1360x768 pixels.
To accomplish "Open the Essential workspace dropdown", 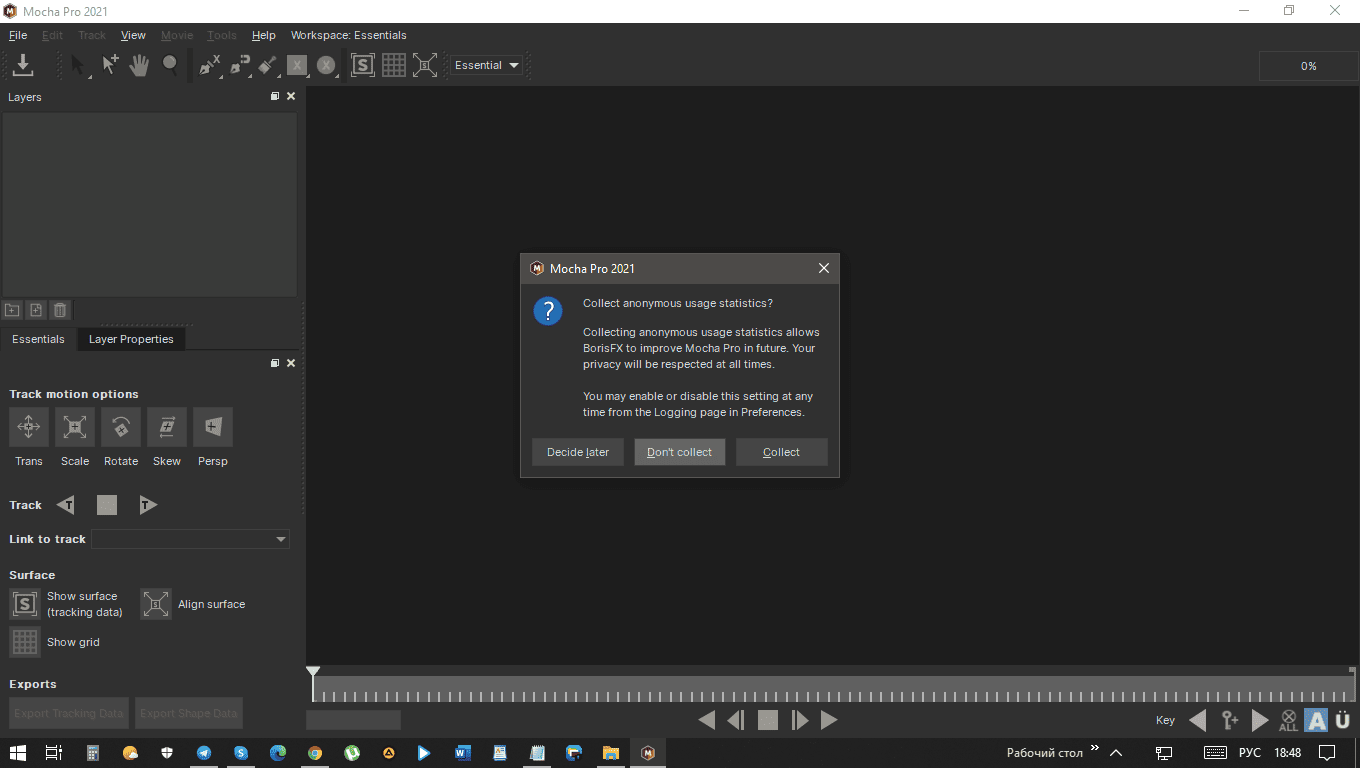I will click(x=487, y=65).
